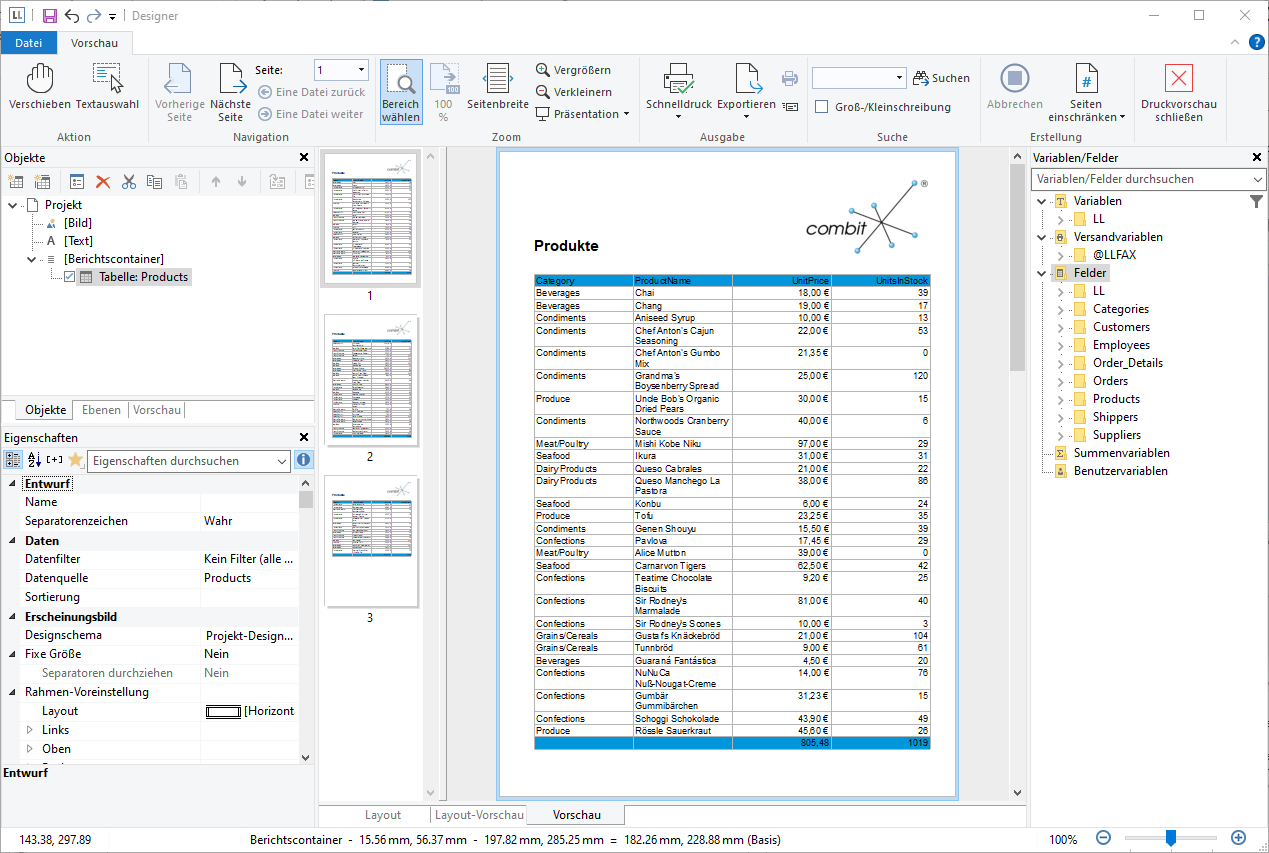The height and width of the screenshot is (853, 1269).
Task: Click the Suchen button
Action: pos(941,78)
